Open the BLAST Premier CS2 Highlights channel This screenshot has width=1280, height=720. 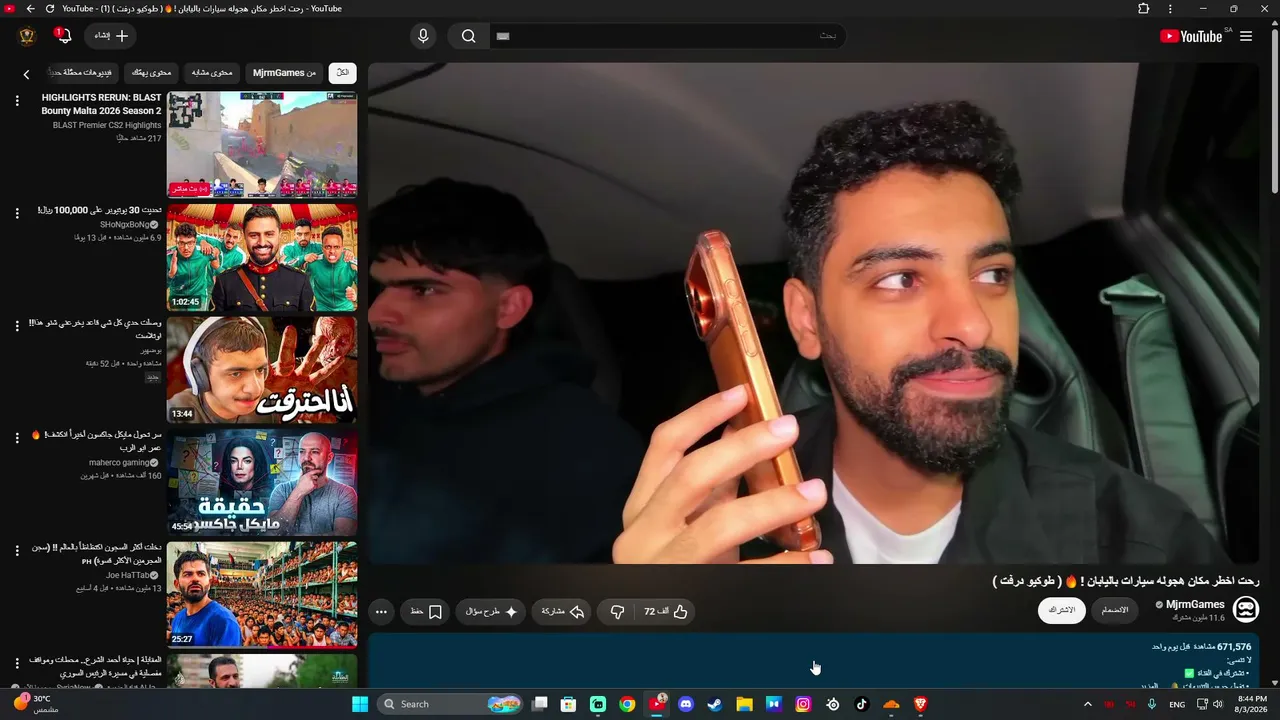(107, 125)
